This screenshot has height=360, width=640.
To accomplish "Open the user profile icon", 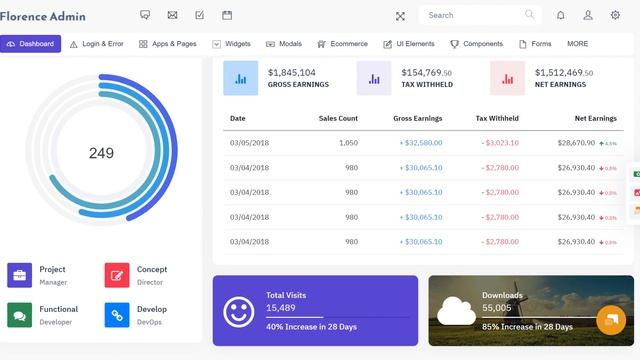I will point(588,15).
